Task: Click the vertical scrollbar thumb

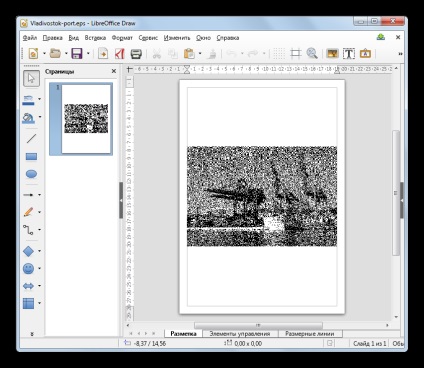Action: coord(396,193)
